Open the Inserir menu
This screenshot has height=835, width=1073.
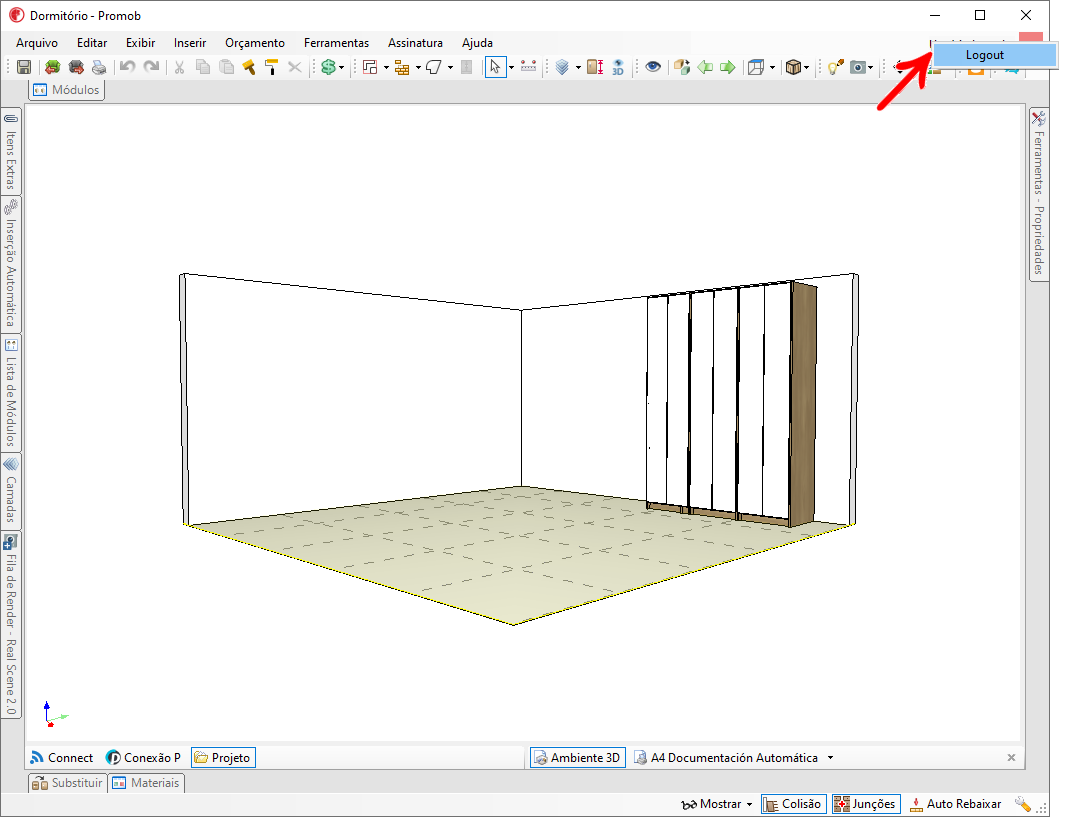[190, 42]
